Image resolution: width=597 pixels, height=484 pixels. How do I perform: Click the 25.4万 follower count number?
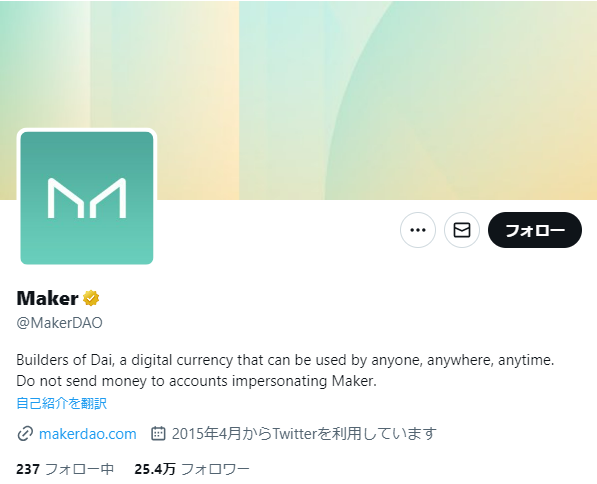(x=155, y=469)
